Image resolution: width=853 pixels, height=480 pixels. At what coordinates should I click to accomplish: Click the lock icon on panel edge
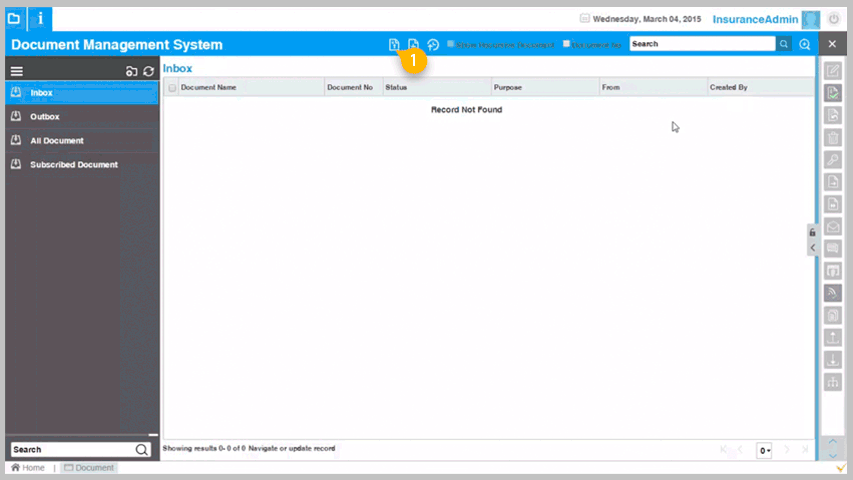[812, 232]
